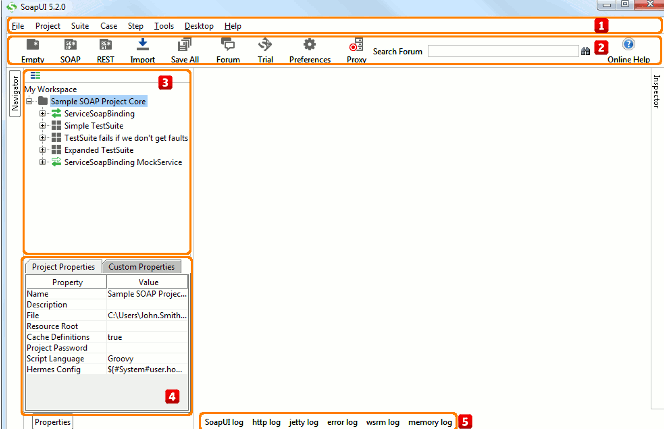Collapse the Sample SOAP Project Core node

click(x=29, y=101)
